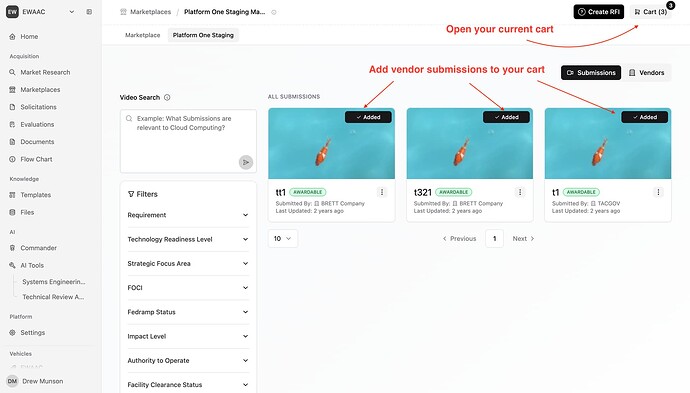Open Drew Munson user profile
This screenshot has width=690, height=393.
coord(35,381)
